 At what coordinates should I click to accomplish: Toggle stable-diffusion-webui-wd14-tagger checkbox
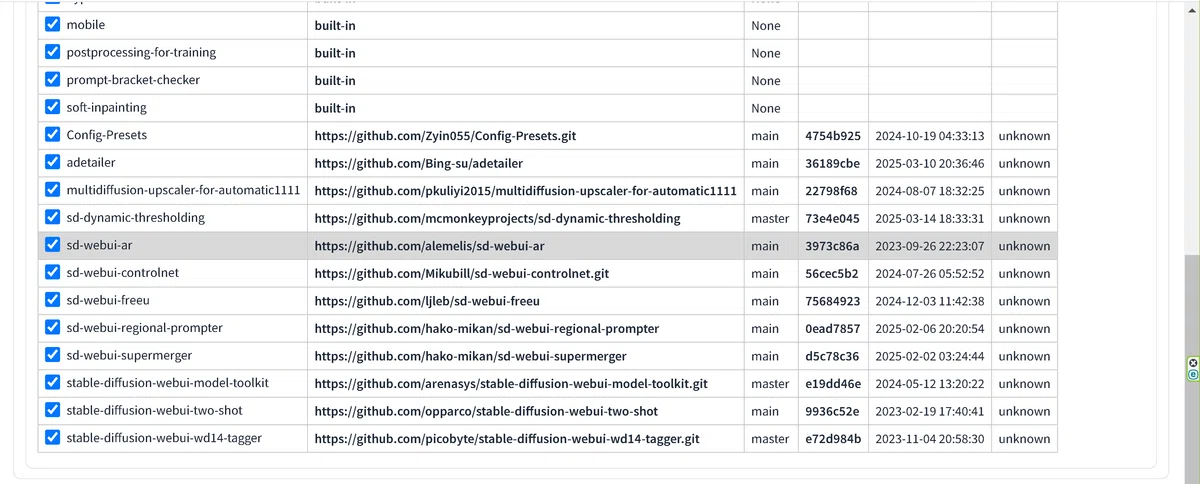52,438
